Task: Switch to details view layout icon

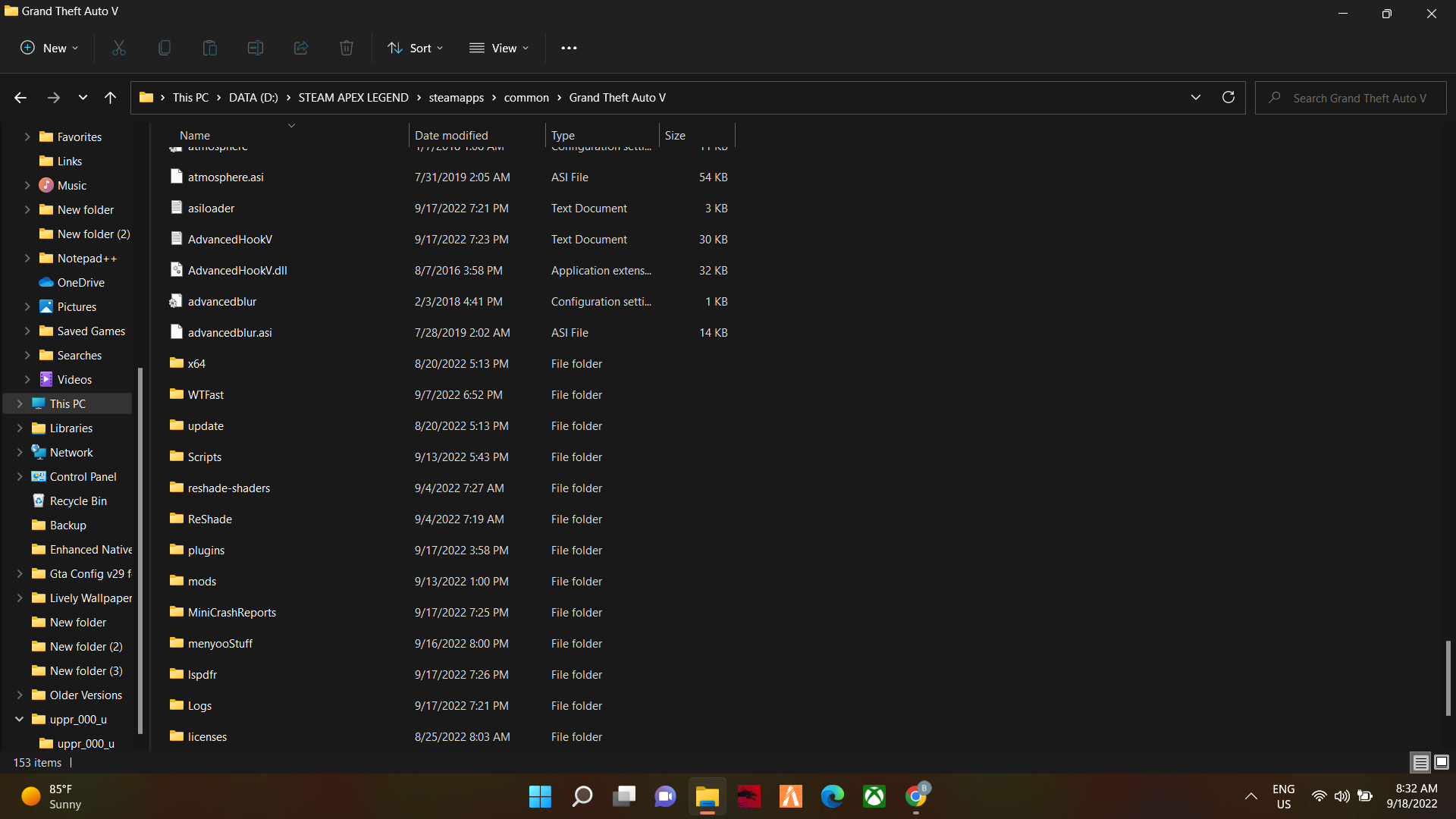Action: click(x=1420, y=762)
